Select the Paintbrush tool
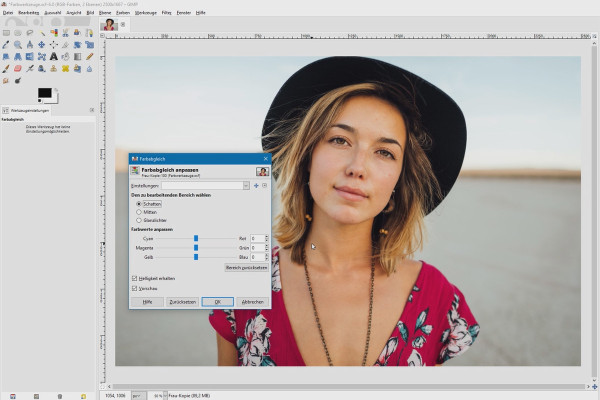Screen dimensions: 600x400 tap(6, 69)
